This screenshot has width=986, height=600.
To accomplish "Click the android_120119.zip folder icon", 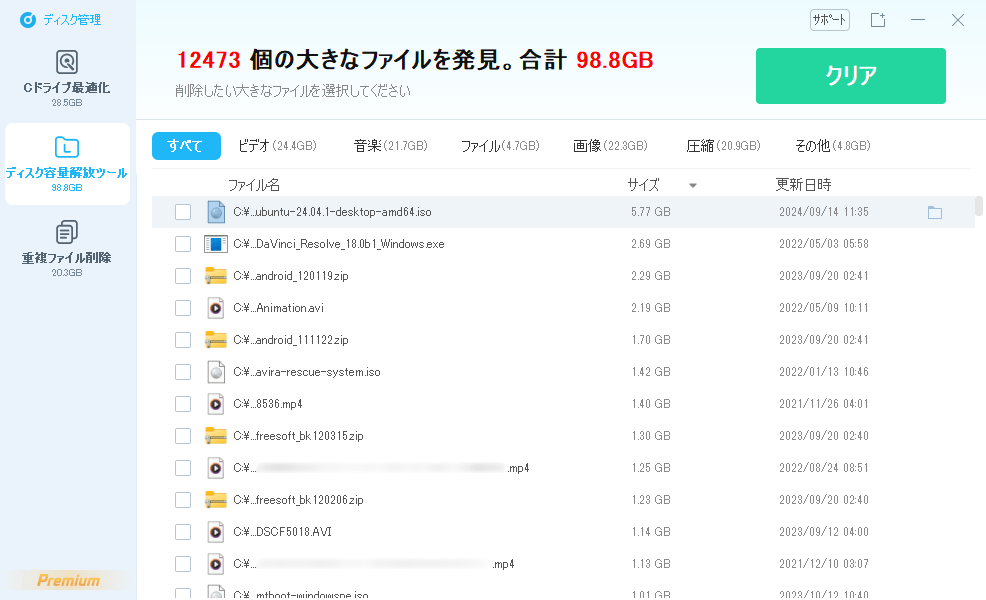I will click(216, 276).
